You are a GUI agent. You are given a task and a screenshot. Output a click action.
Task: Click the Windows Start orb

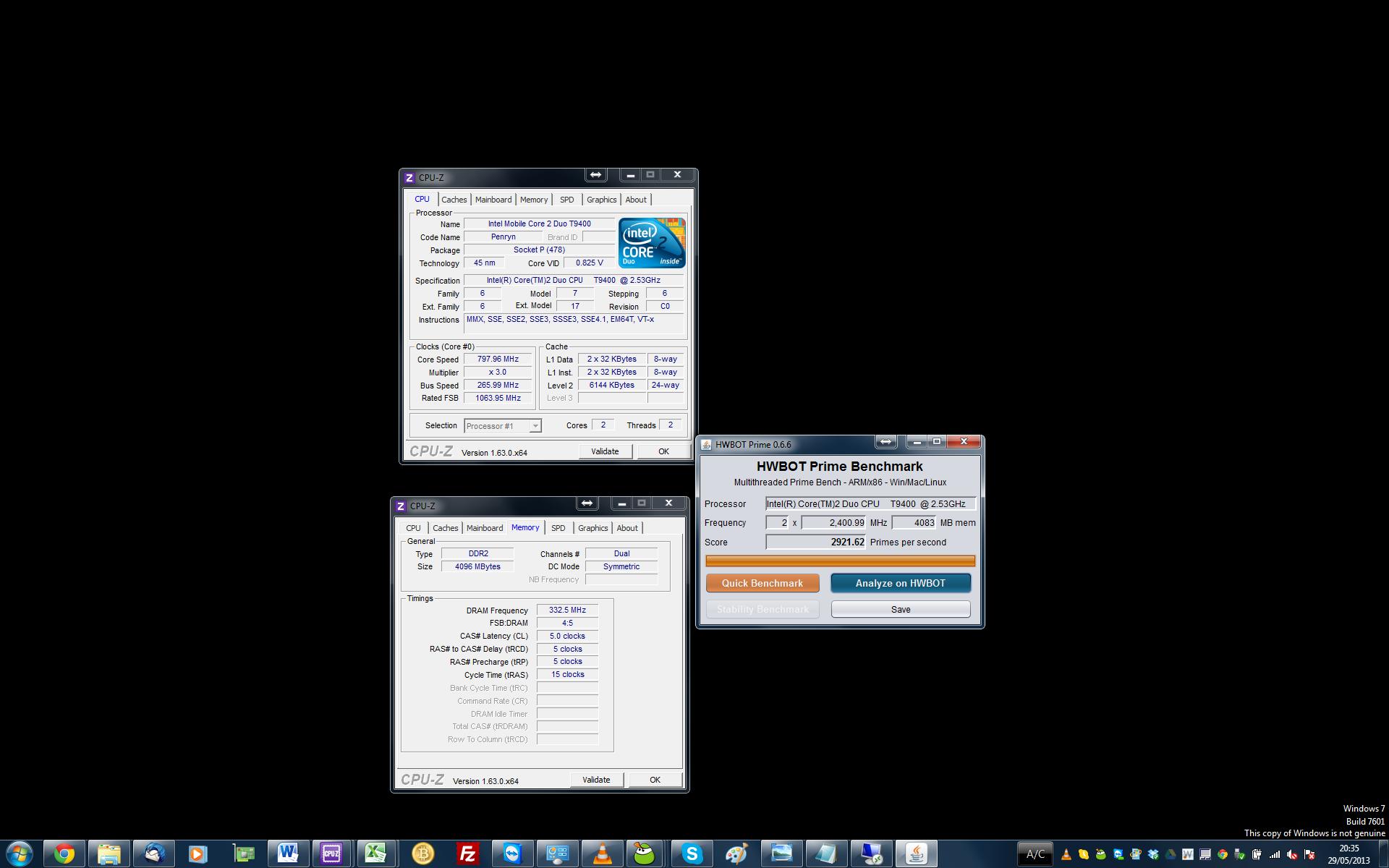(x=20, y=854)
